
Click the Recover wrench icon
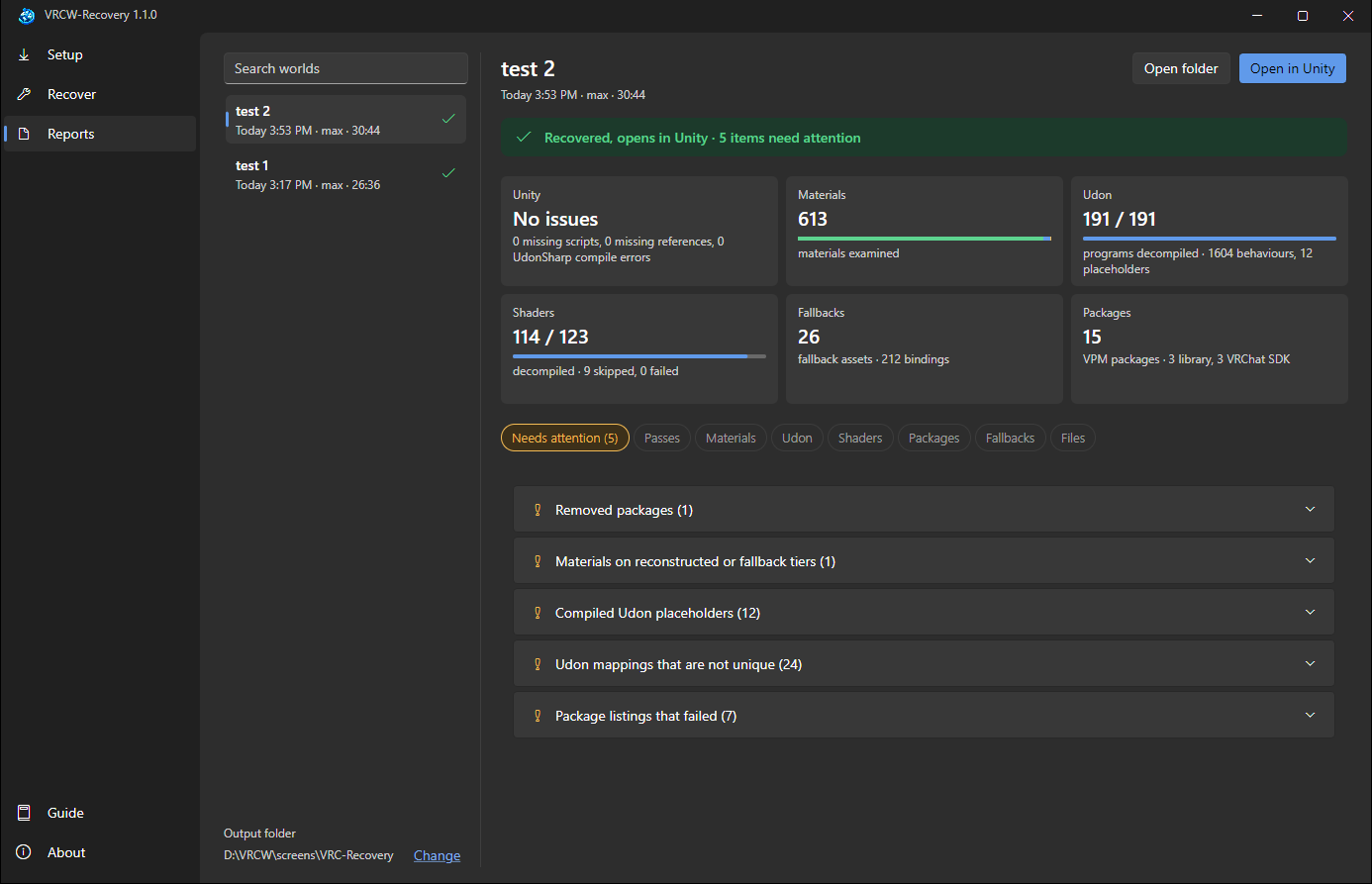click(x=24, y=94)
